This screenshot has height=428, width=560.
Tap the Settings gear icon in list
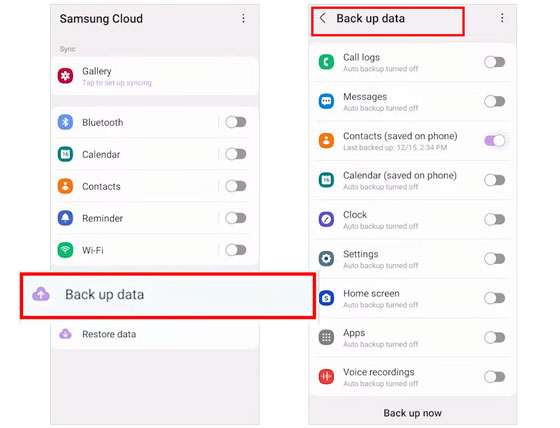pos(326,258)
